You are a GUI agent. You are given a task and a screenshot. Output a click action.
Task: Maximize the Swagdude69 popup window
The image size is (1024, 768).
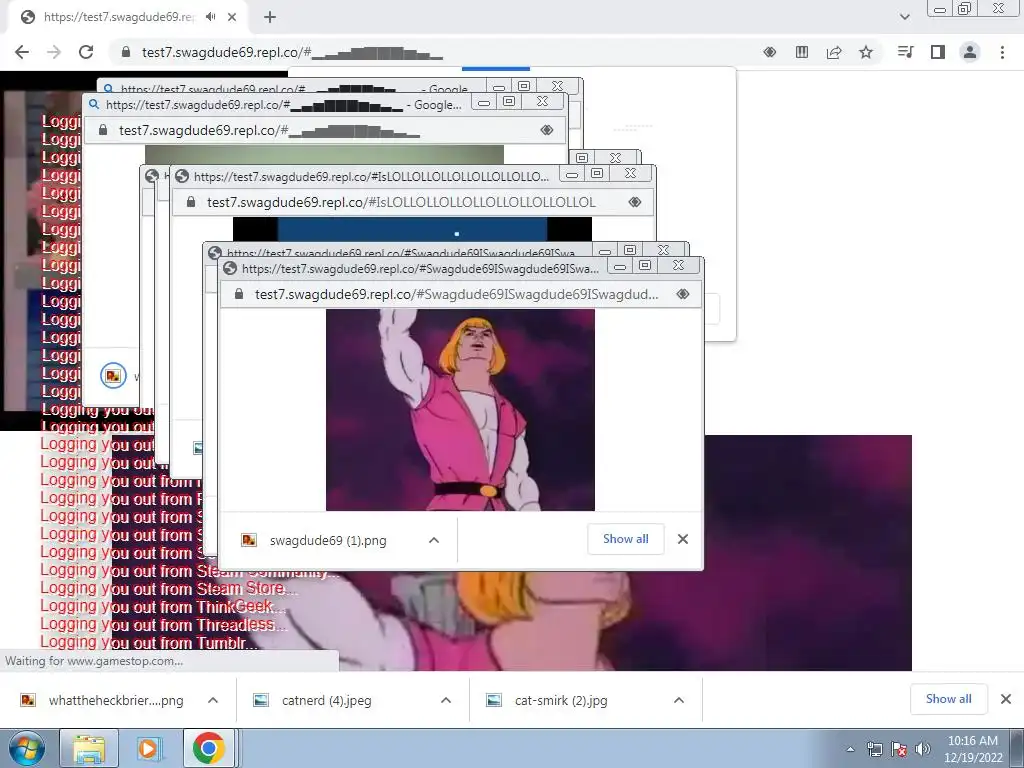point(645,265)
